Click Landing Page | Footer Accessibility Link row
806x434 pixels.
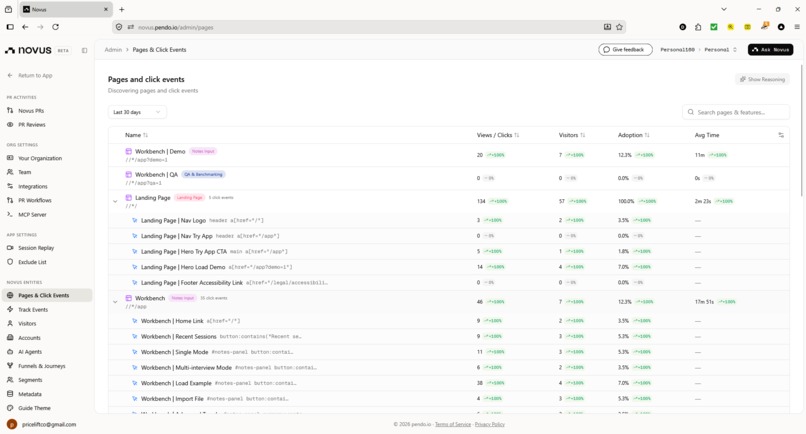click(x=449, y=282)
